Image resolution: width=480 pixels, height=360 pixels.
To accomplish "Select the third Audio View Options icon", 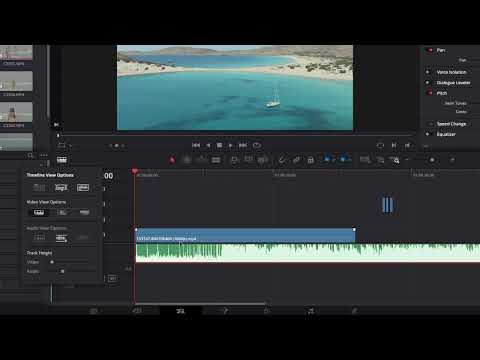I will pos(83,238).
